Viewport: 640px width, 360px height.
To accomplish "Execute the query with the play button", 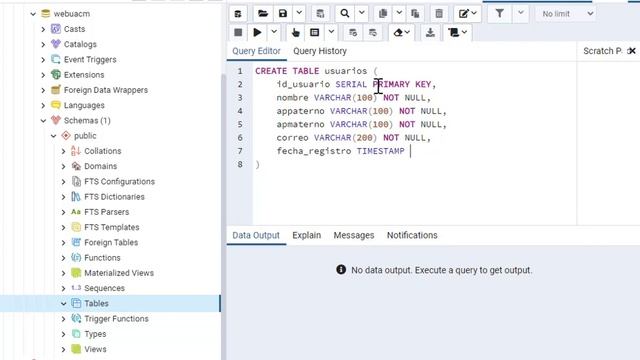I will [x=257, y=32].
